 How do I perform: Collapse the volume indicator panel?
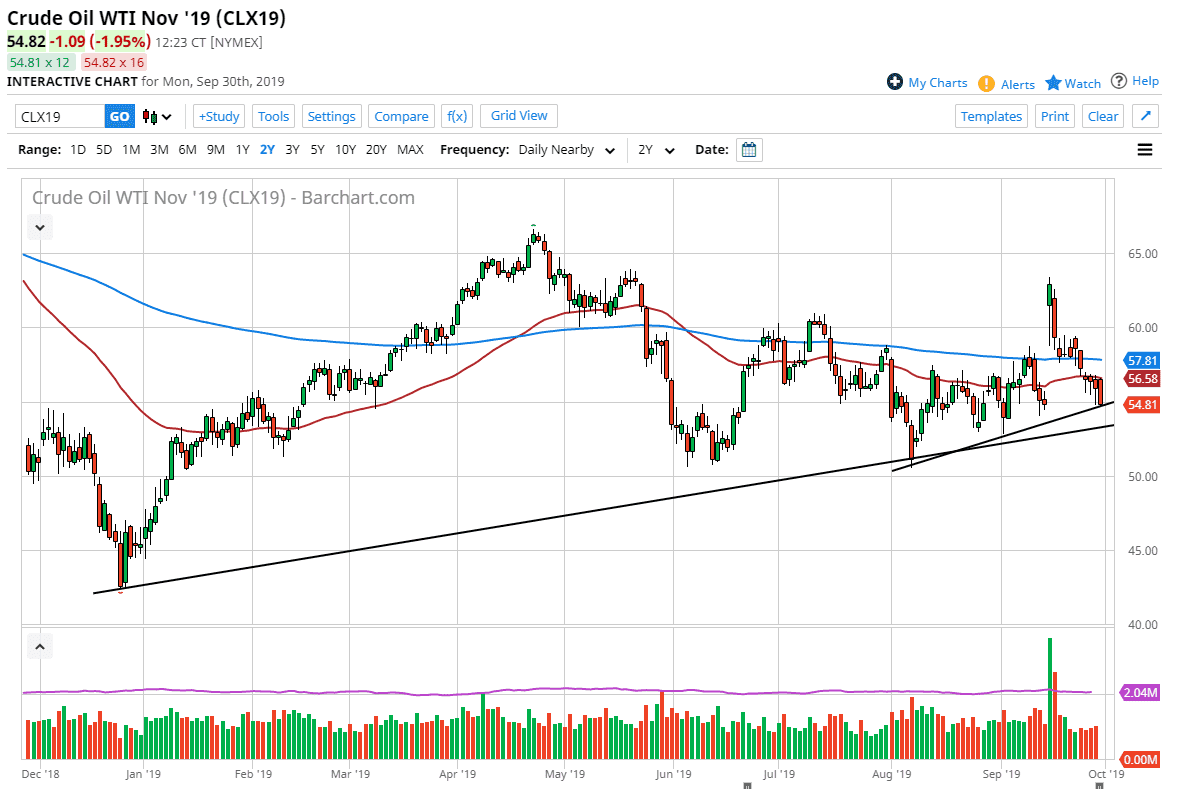(x=39, y=646)
